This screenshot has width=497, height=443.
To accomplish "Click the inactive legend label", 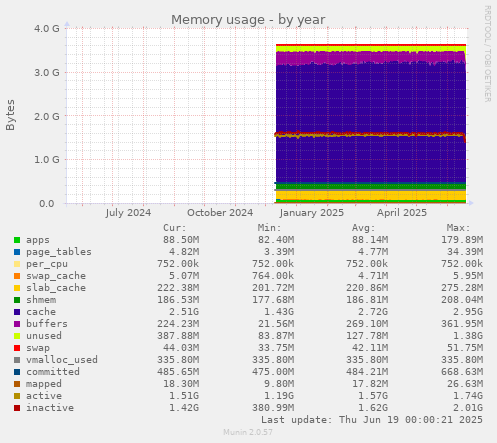I will click(50, 408).
